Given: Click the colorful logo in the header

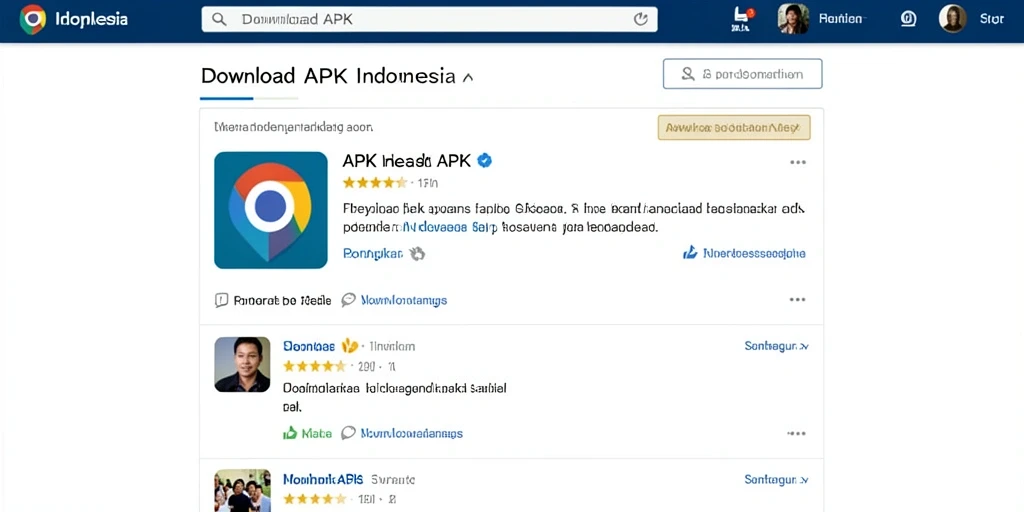Looking at the screenshot, I should (33, 19).
